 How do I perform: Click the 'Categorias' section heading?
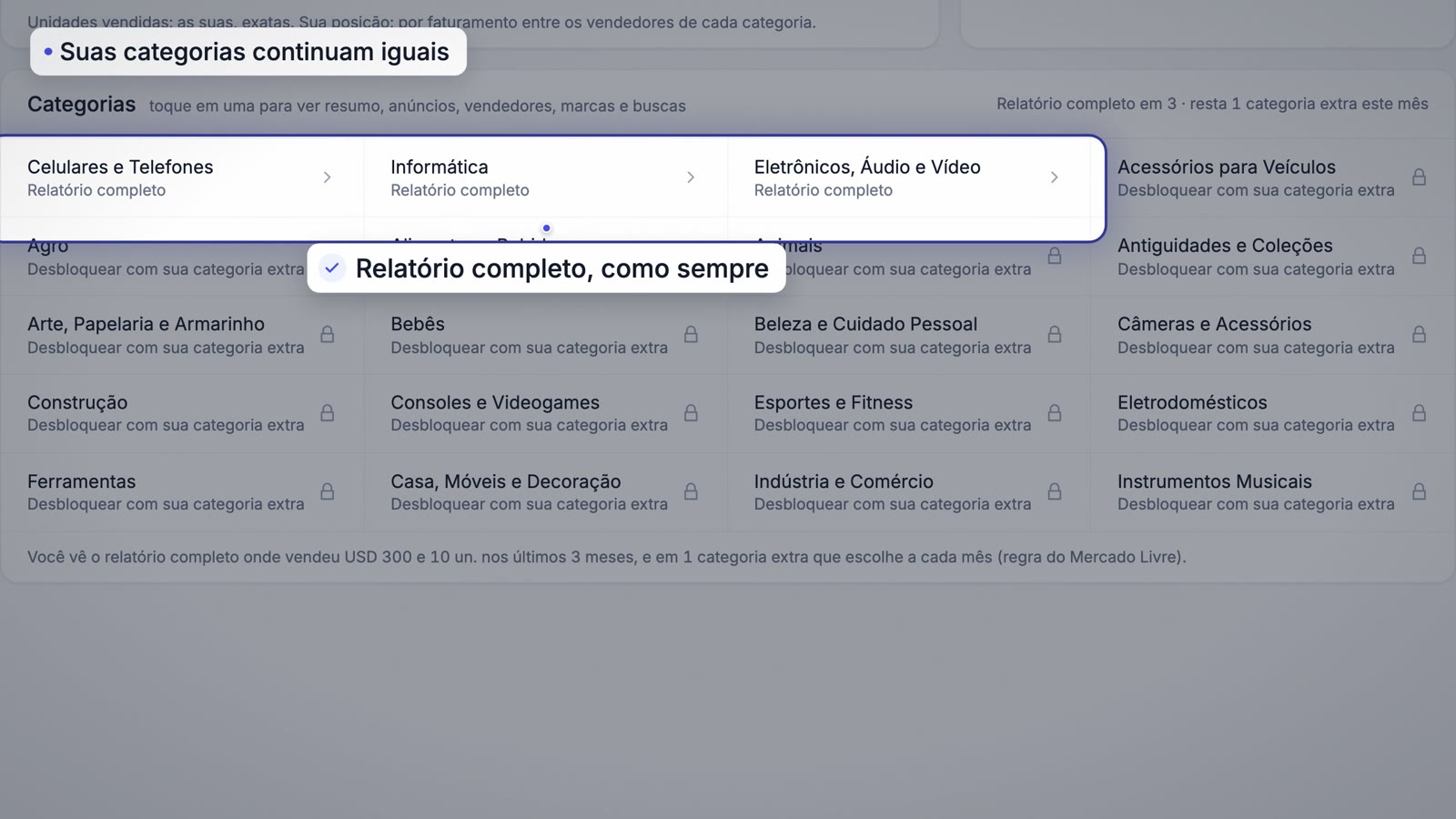tap(81, 104)
